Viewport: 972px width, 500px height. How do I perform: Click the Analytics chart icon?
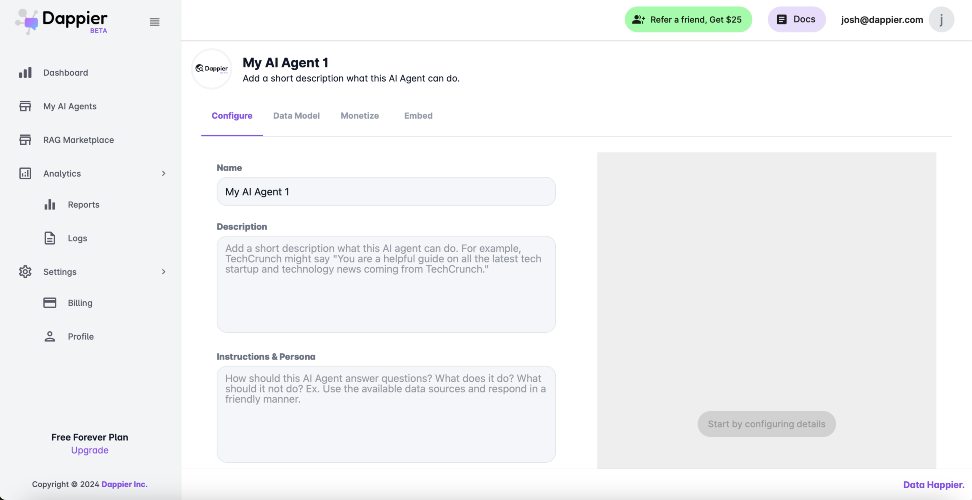25,173
